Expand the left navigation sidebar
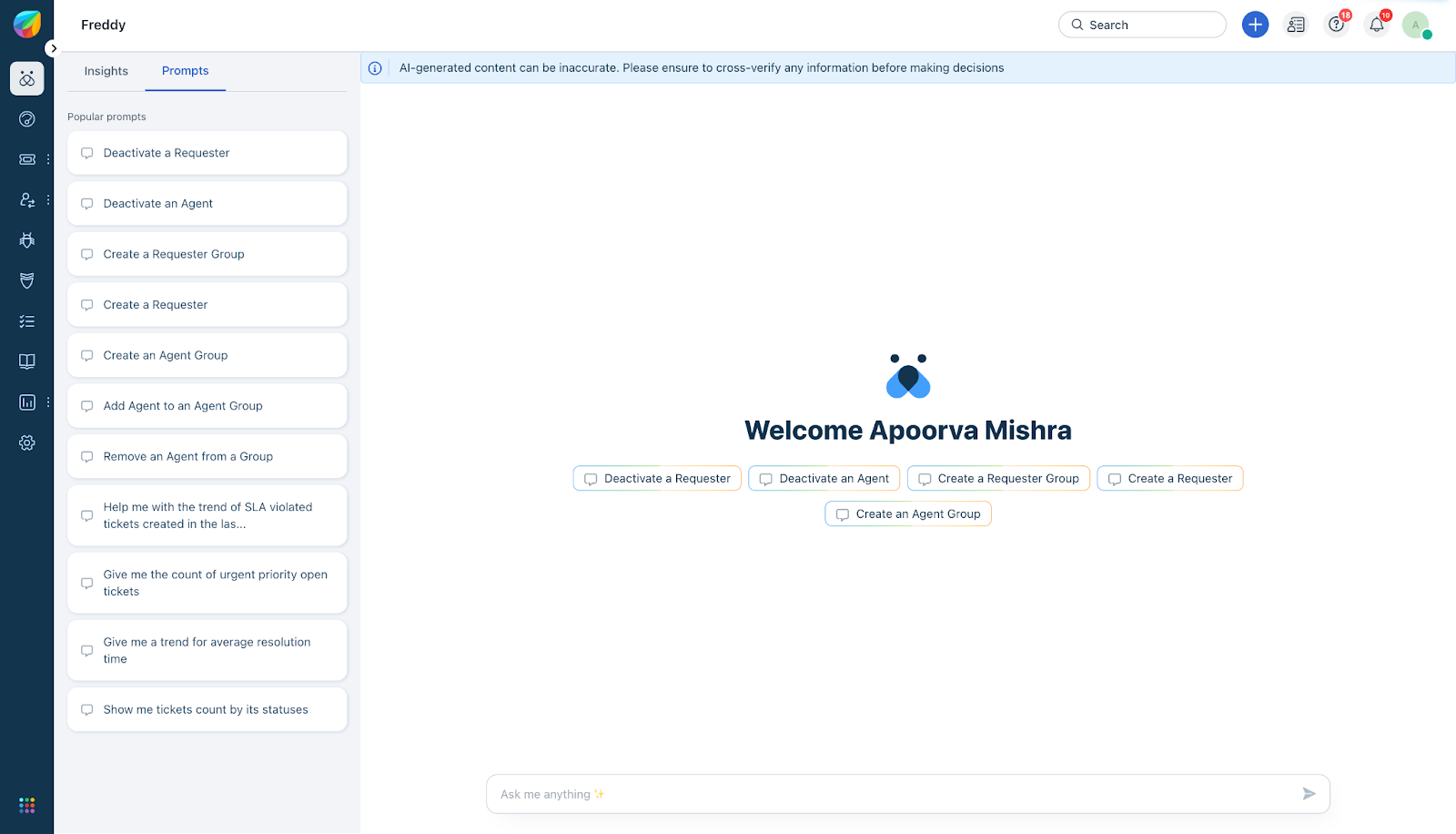This screenshot has height=834, width=1456. [x=54, y=48]
